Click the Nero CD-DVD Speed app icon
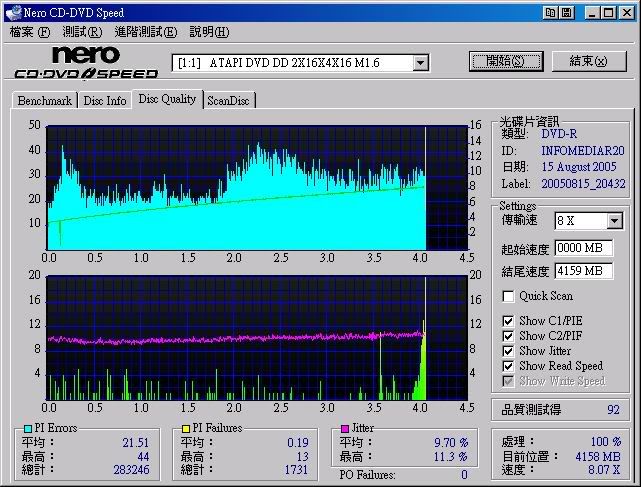 [x=13, y=13]
